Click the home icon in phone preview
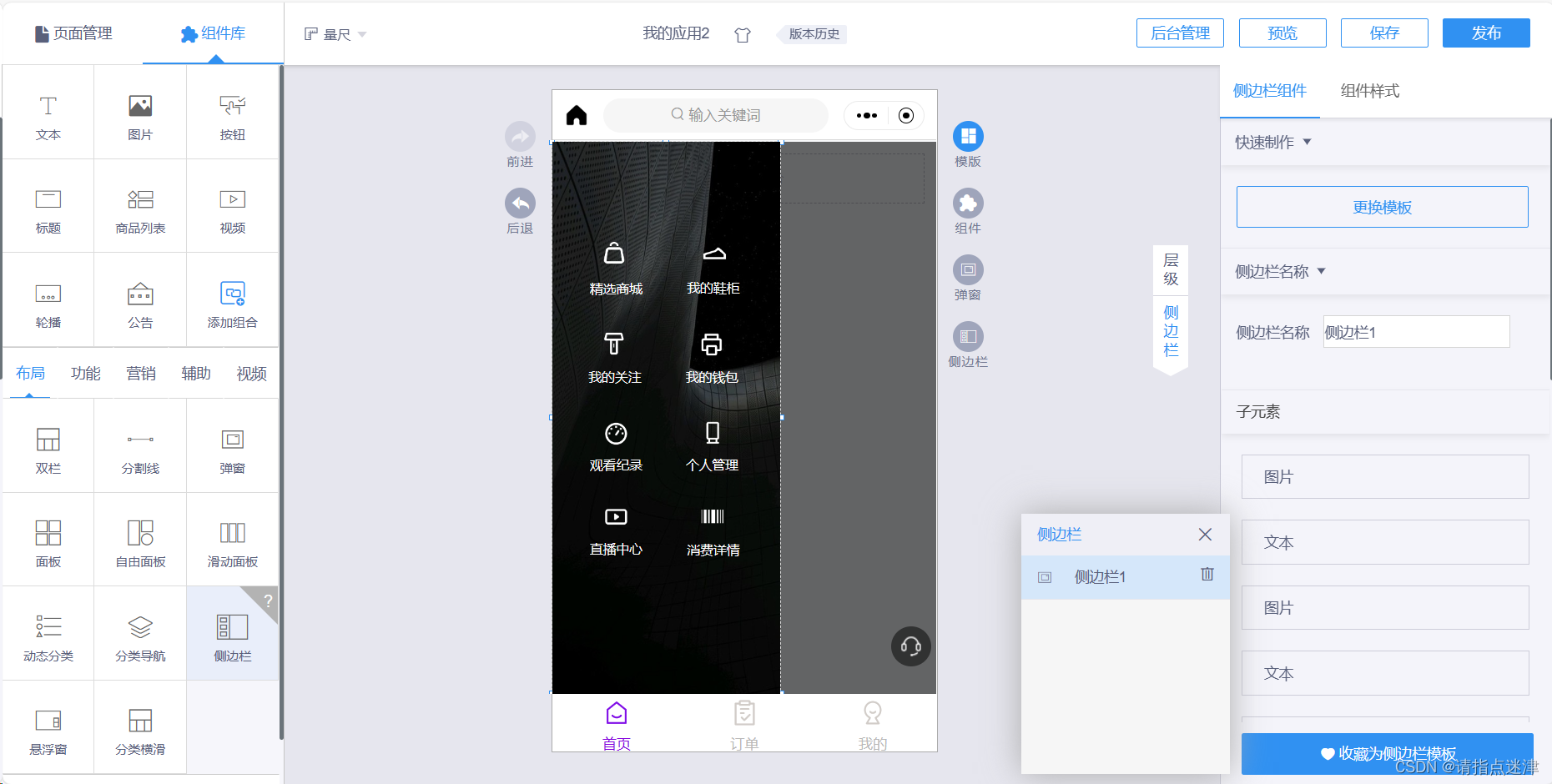This screenshot has width=1552, height=784. 577,115
